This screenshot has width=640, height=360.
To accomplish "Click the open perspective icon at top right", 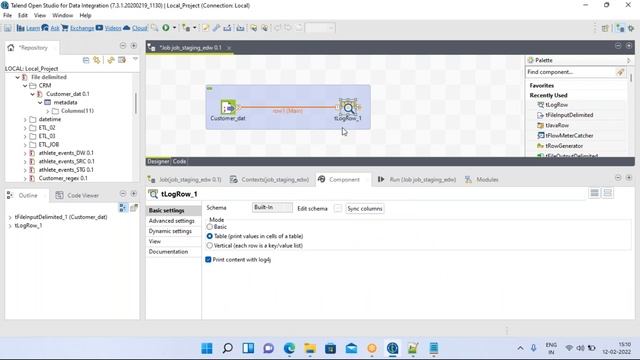I will [605, 28].
